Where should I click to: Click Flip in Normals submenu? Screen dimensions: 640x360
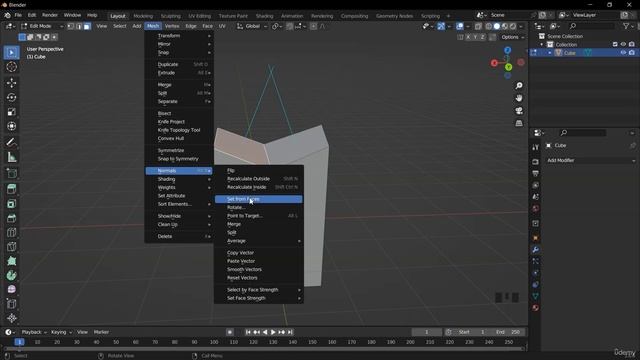pos(259,170)
